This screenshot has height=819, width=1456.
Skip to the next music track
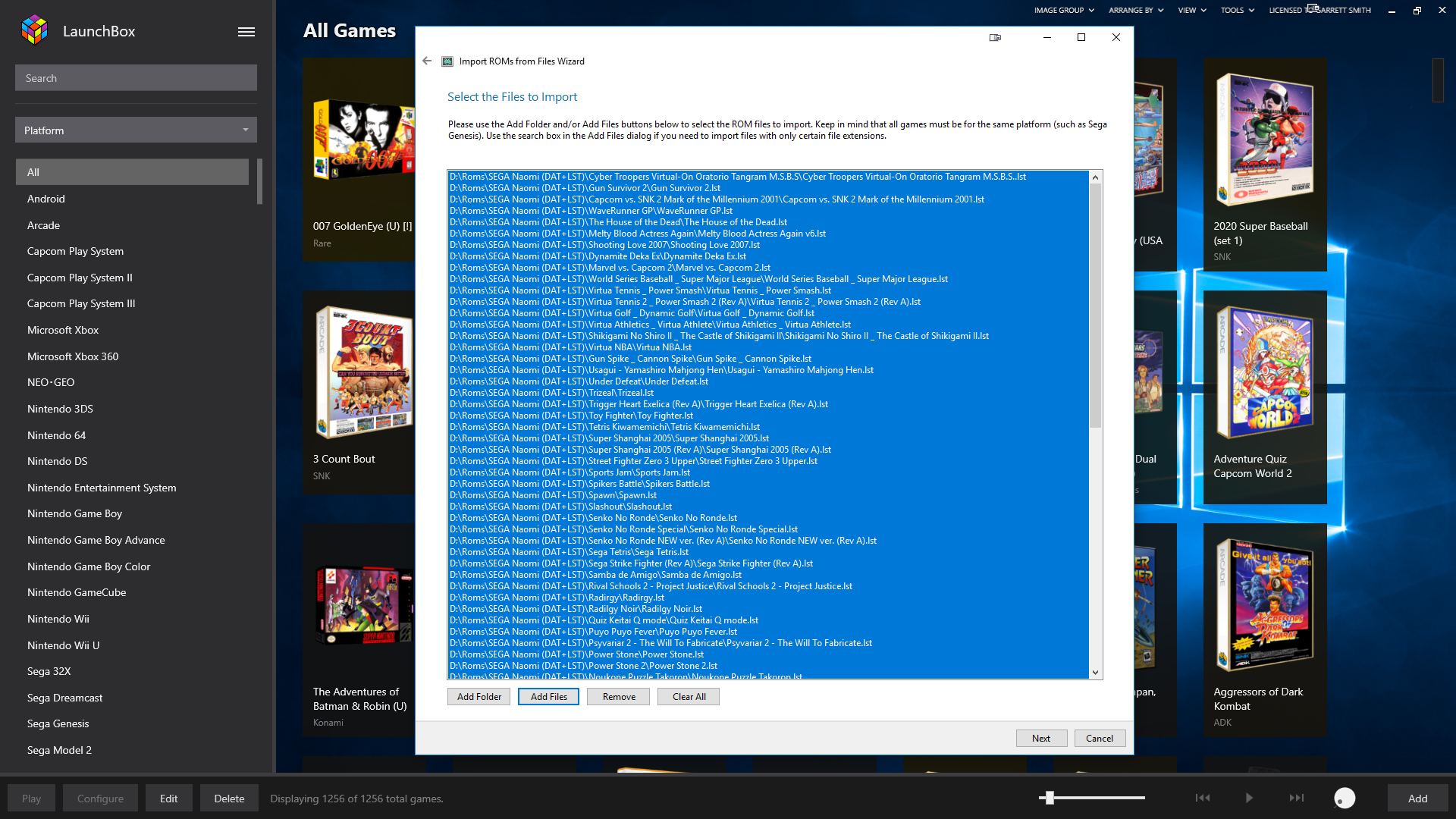[x=1297, y=798]
